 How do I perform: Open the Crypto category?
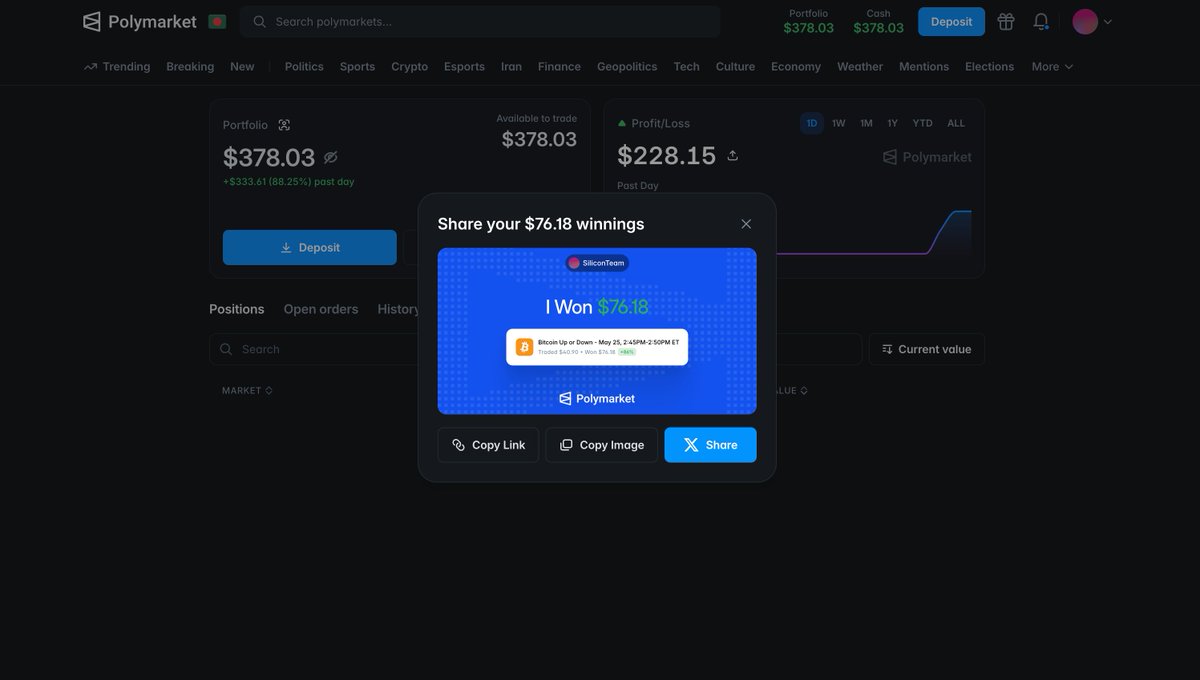pos(409,67)
